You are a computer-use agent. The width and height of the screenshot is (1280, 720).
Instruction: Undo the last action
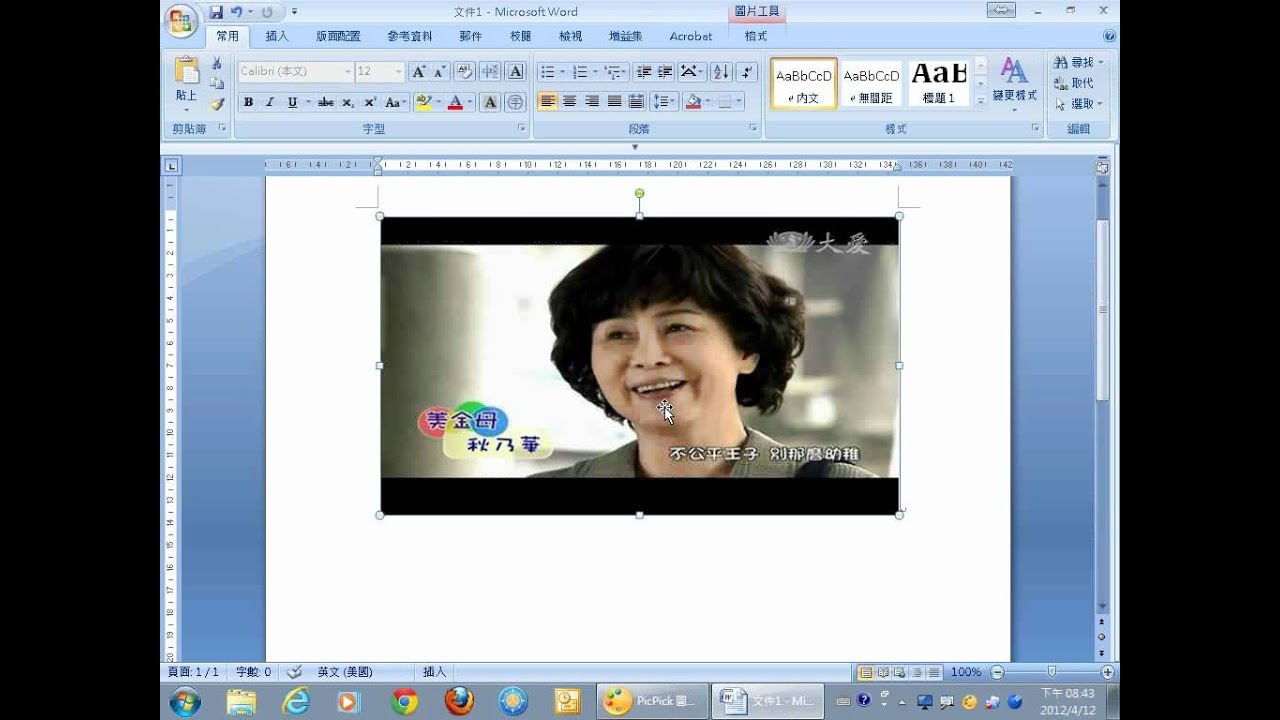[x=236, y=12]
